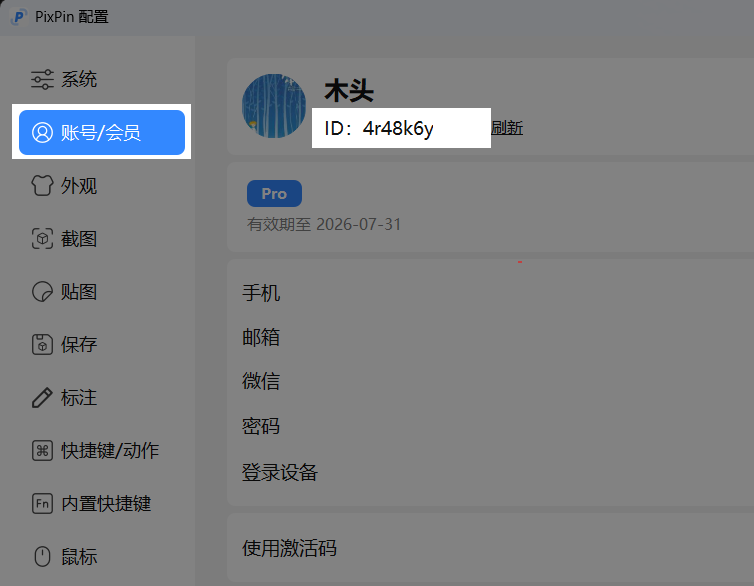Select the 账号/会员 tab label

coord(101,133)
